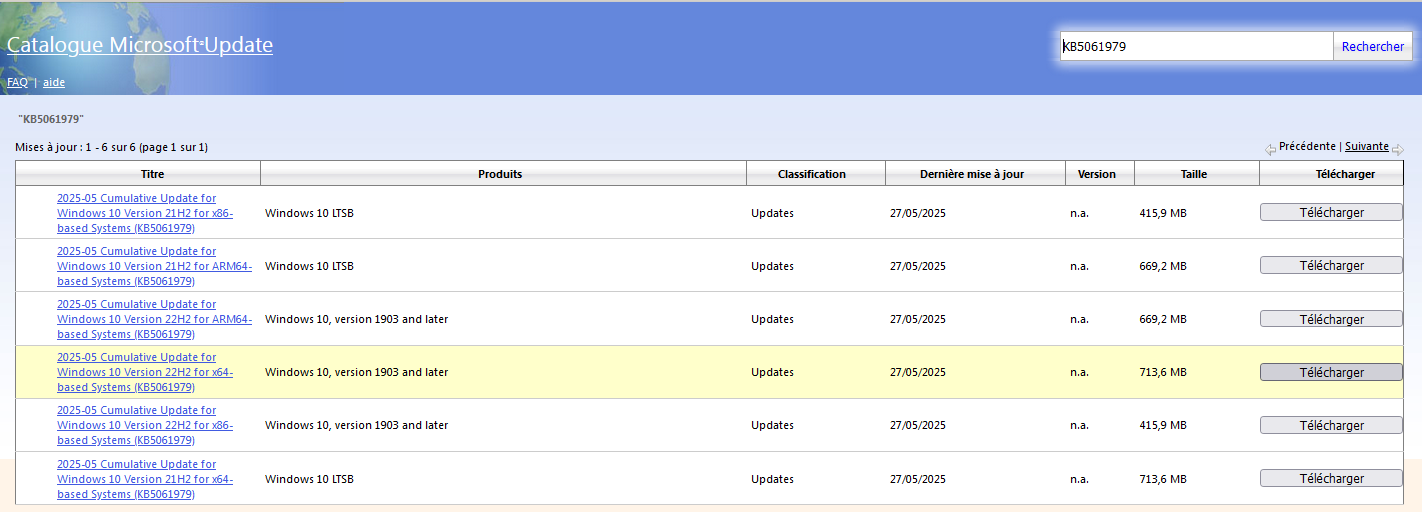The height and width of the screenshot is (512, 1422).
Task: Click the 27/05/2025 date in 21H2 ARM64 row
Action: tap(918, 266)
